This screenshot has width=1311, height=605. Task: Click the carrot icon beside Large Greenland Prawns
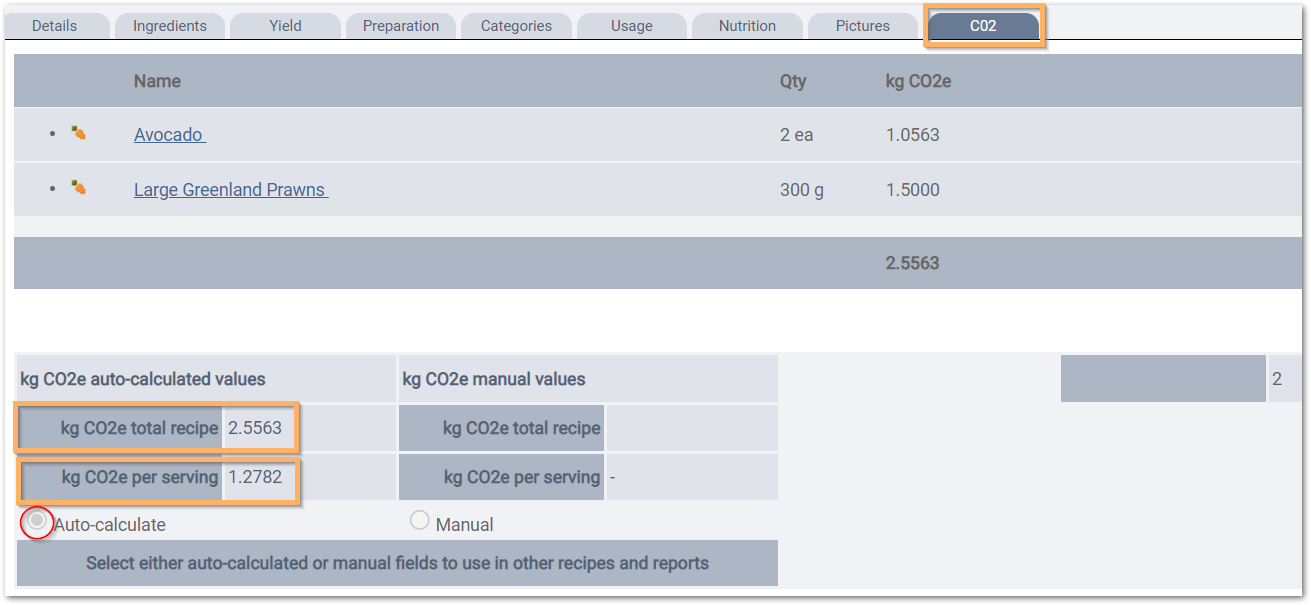[x=78, y=189]
